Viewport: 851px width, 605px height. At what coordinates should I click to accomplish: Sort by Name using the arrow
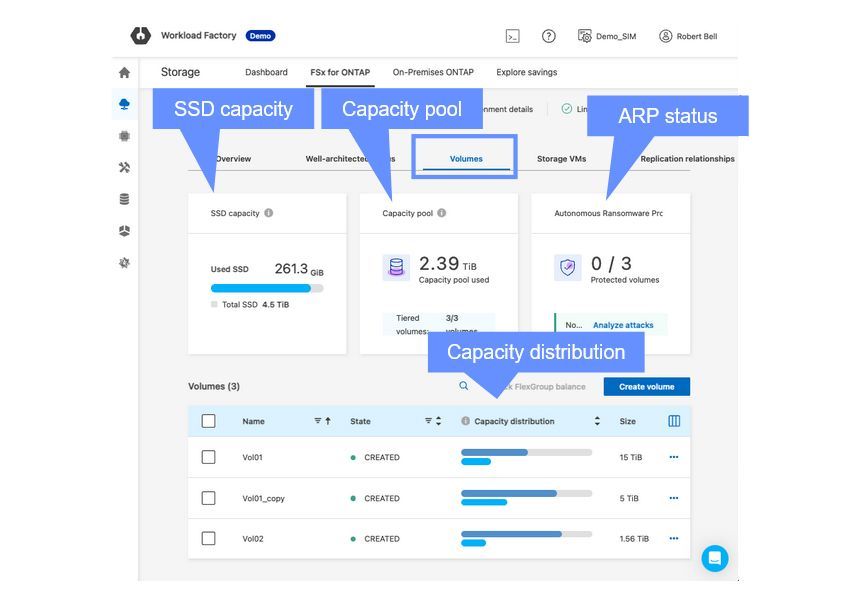pyautogui.click(x=328, y=421)
